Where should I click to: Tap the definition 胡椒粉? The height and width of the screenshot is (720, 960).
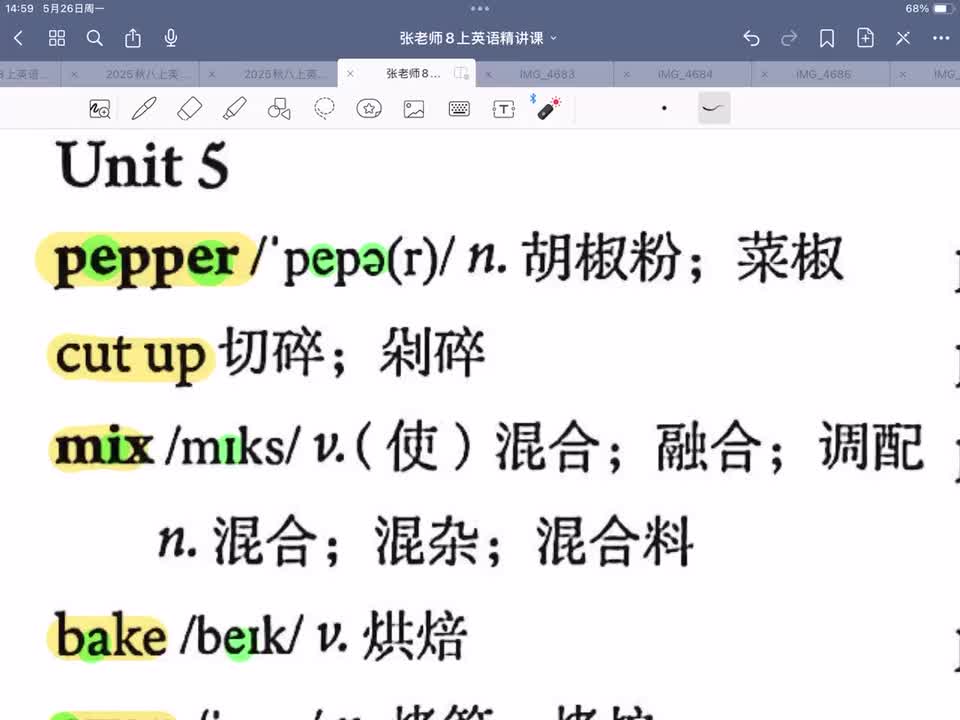click(602, 258)
